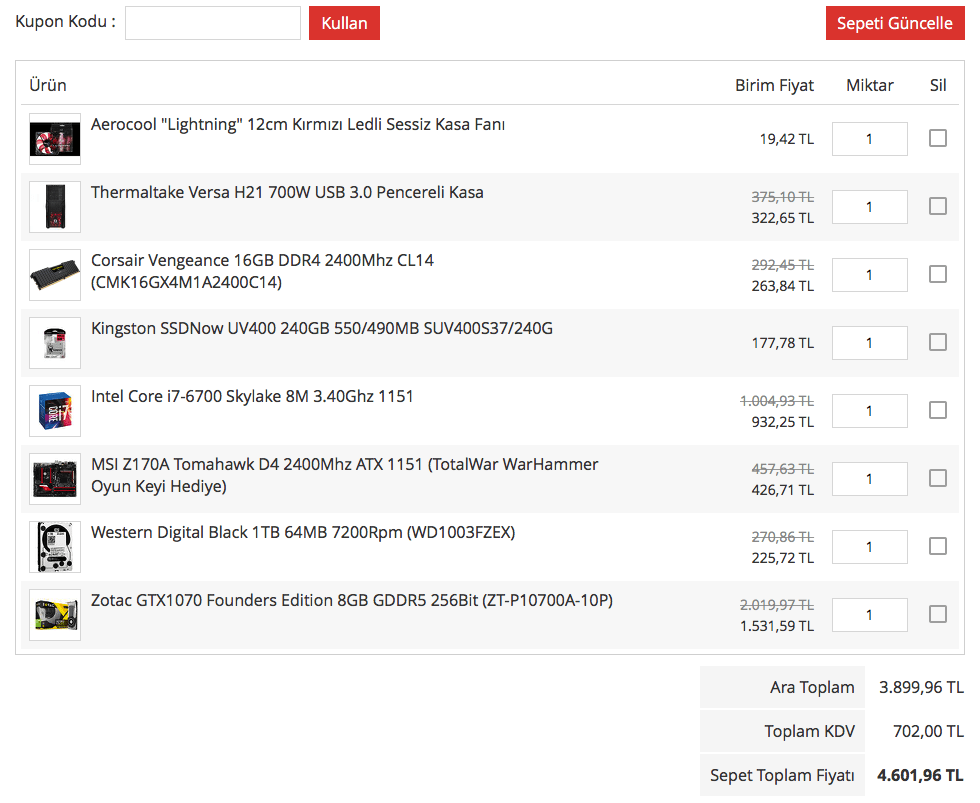Image resolution: width=980 pixels, height=803 pixels.
Task: Click the 263,84 TL discounted price
Action: pyautogui.click(x=782, y=286)
